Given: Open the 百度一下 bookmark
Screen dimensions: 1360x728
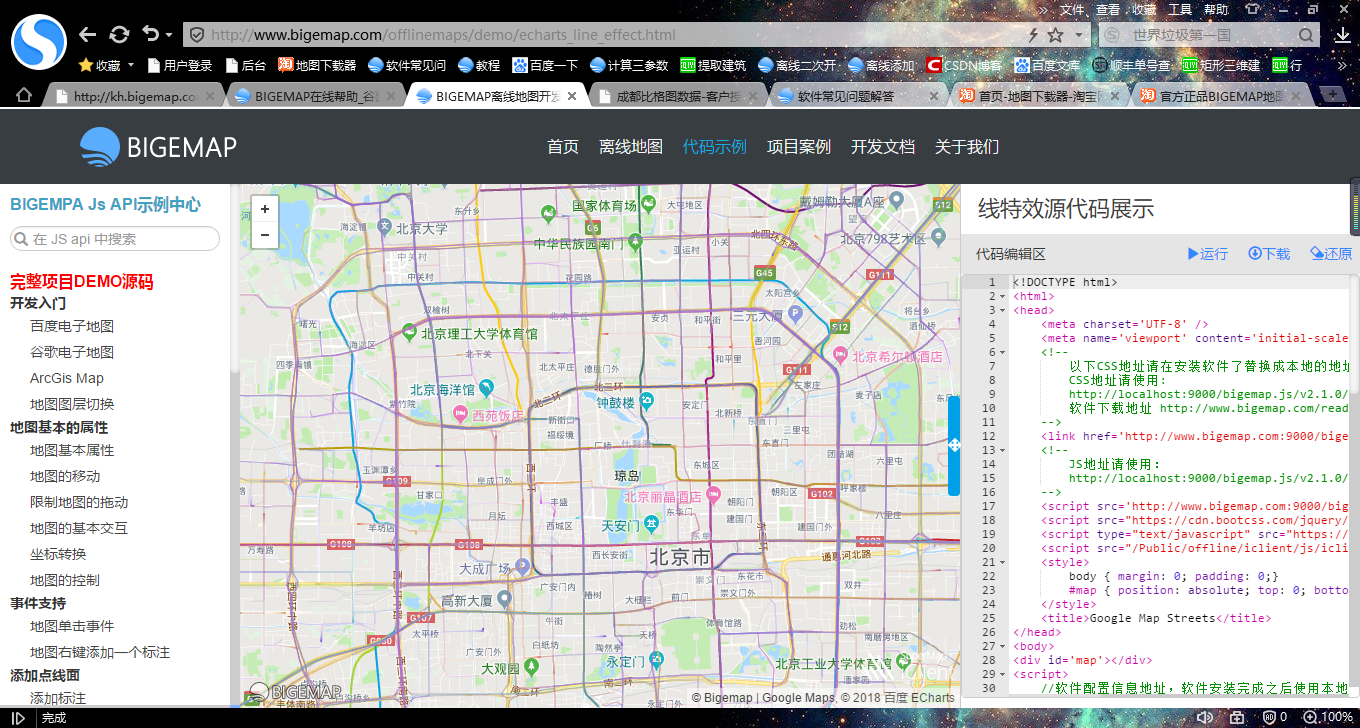Looking at the screenshot, I should 545,65.
